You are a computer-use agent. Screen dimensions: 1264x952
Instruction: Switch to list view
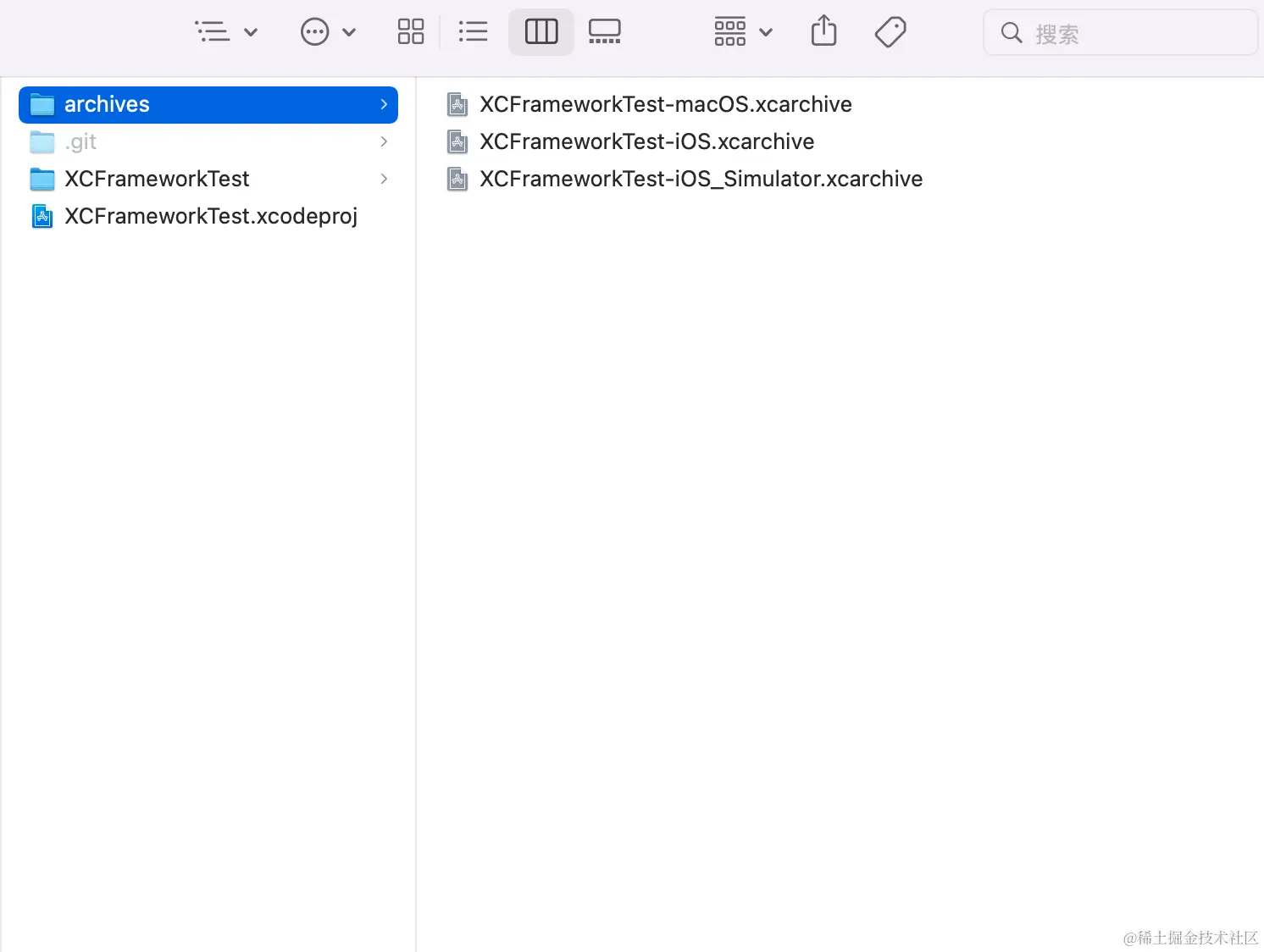point(473,32)
